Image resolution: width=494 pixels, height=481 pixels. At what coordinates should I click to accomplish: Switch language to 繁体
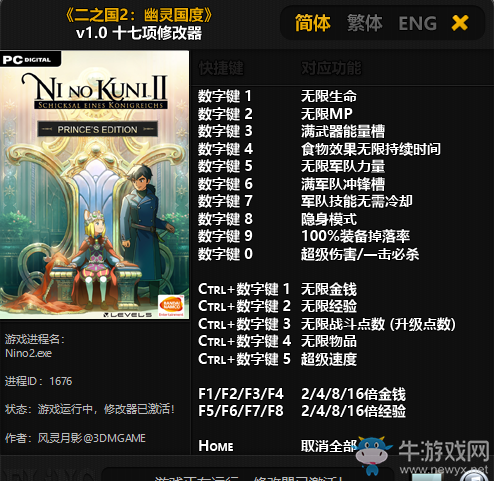(x=364, y=23)
